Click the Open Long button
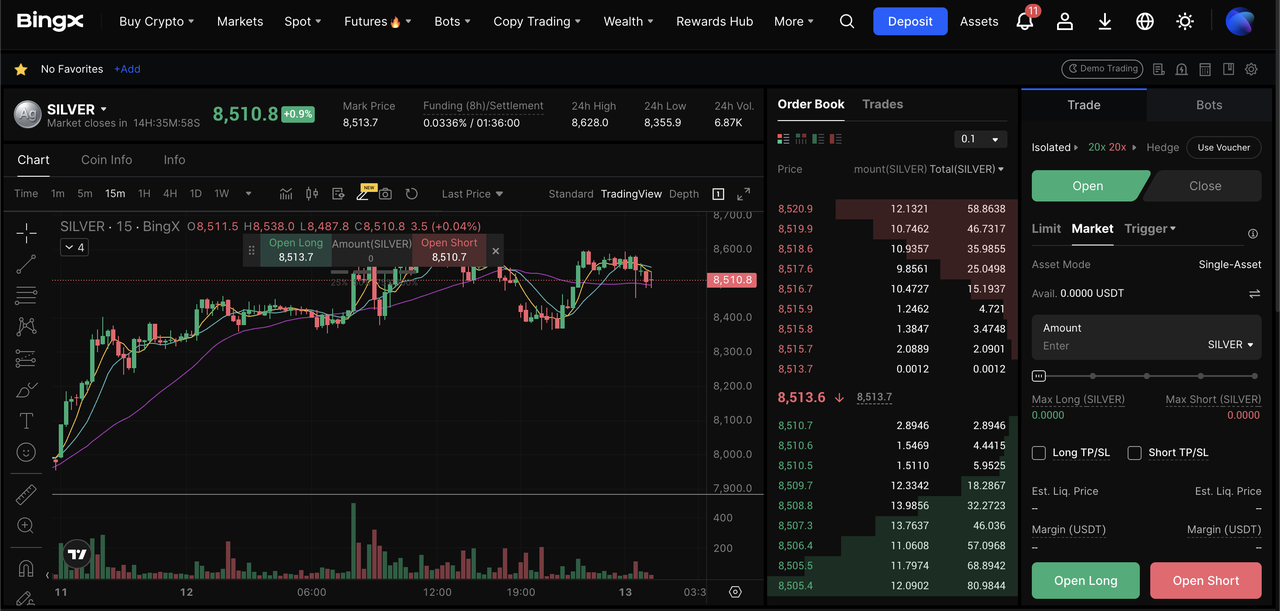The height and width of the screenshot is (611, 1280). pyautogui.click(x=1085, y=581)
